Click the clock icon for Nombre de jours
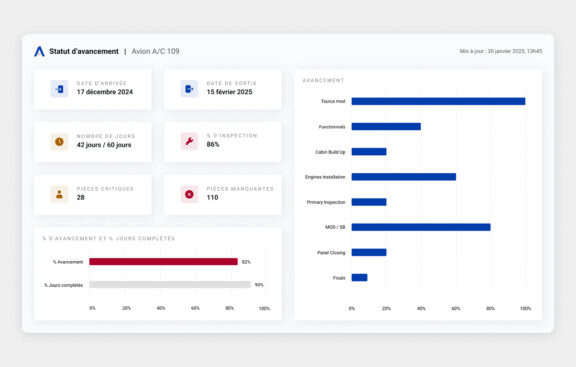This screenshot has height=367, width=576. click(x=59, y=141)
